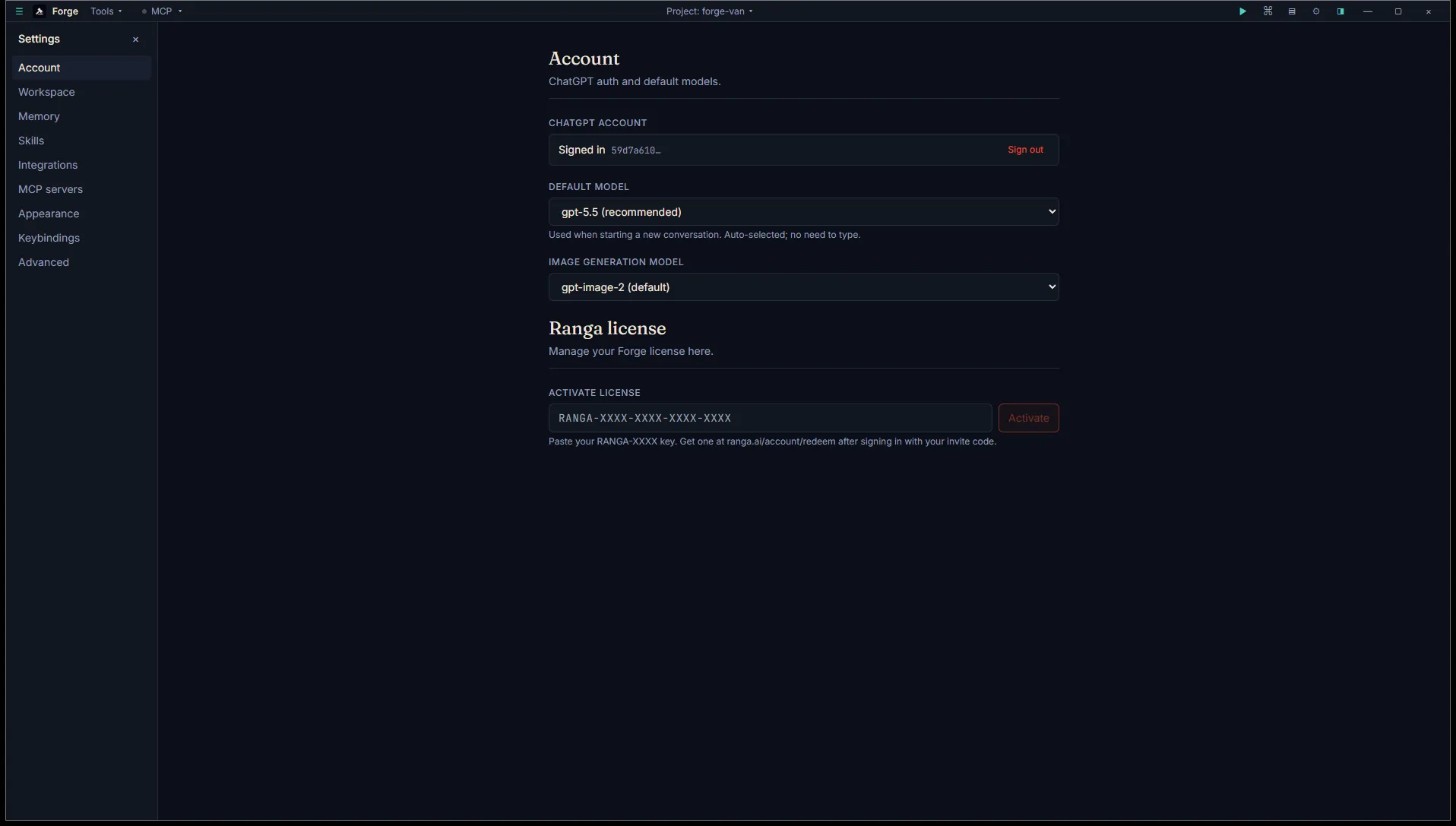1456x826 pixels.
Task: Click the stacked rows list icon
Action: click(1292, 11)
